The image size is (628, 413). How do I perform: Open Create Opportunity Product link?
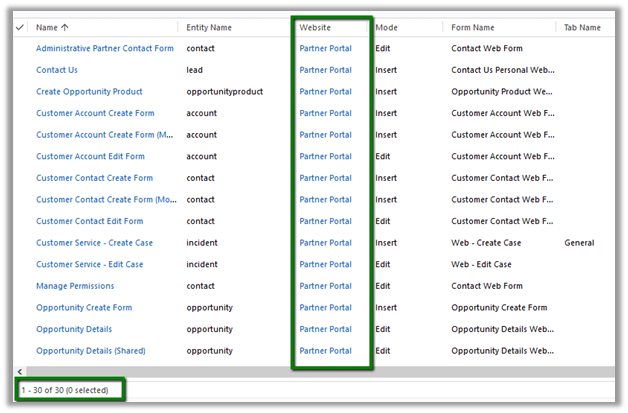click(x=90, y=92)
